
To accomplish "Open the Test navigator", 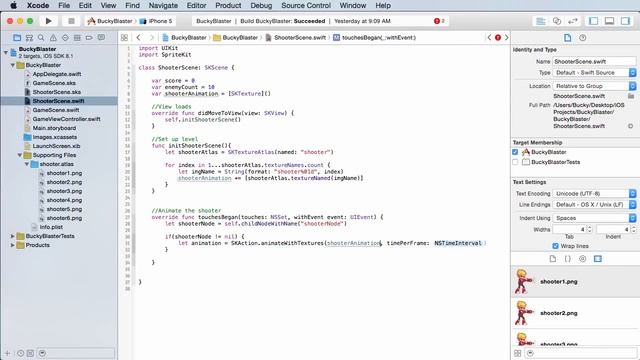I will point(65,38).
